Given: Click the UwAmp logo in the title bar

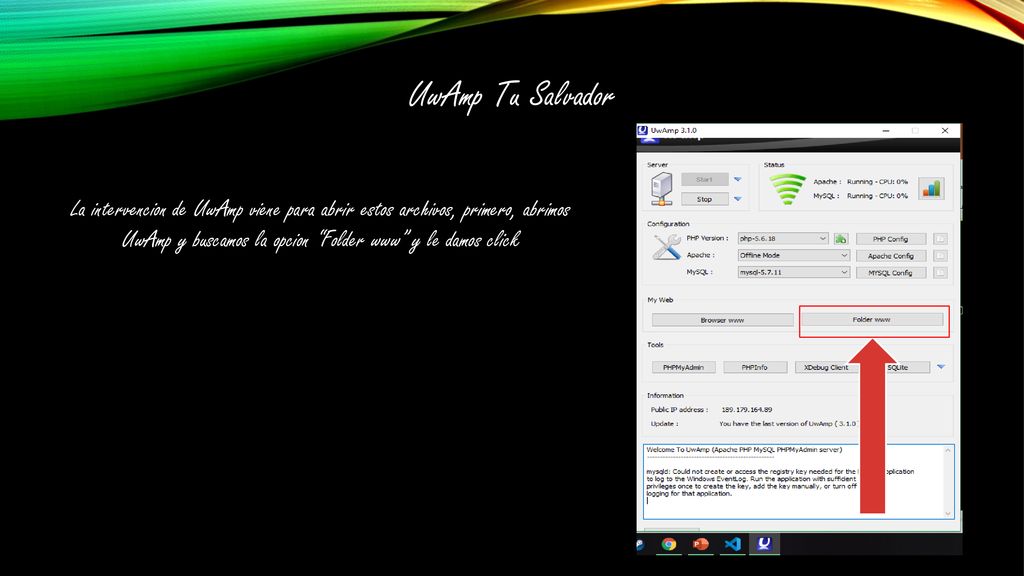Looking at the screenshot, I should [x=643, y=131].
